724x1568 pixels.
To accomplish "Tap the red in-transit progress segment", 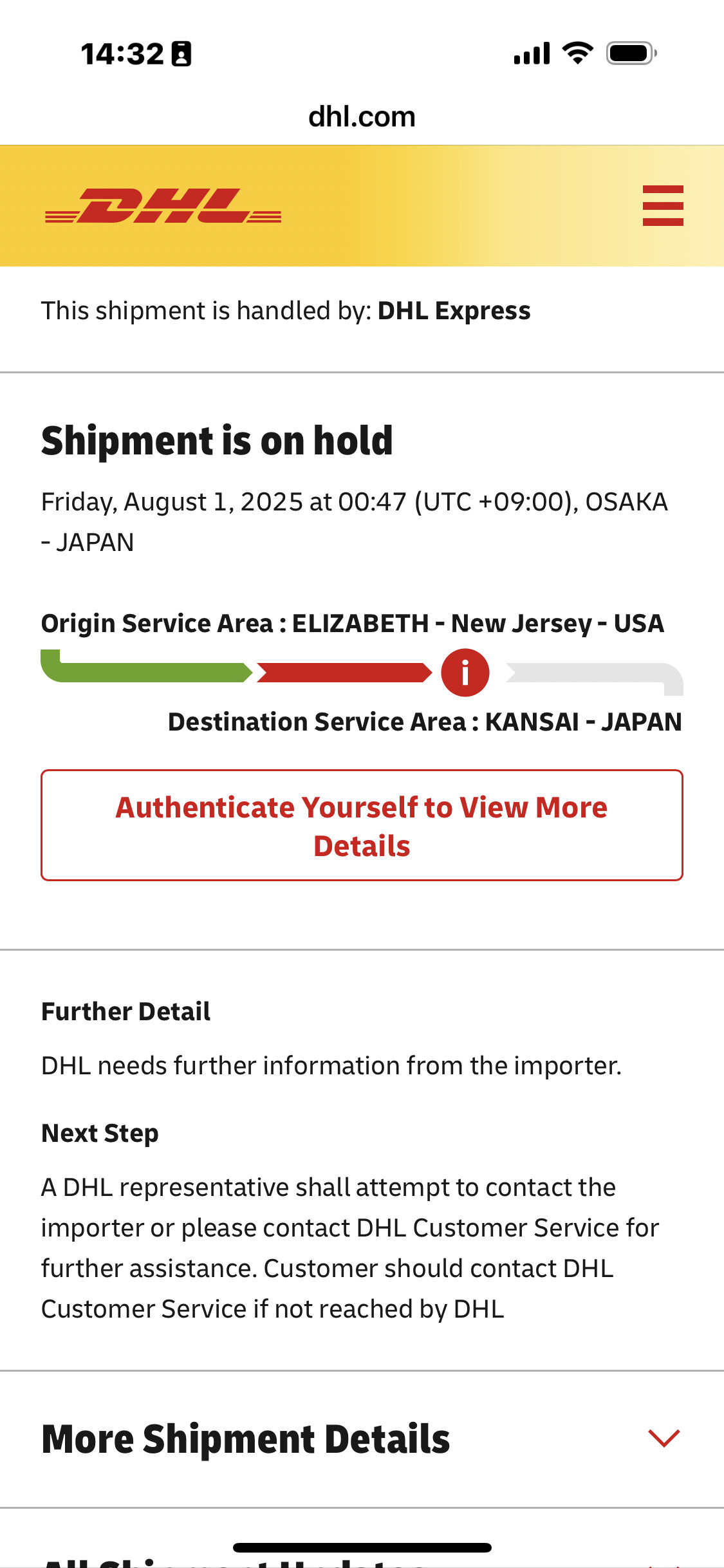I will pyautogui.click(x=344, y=673).
